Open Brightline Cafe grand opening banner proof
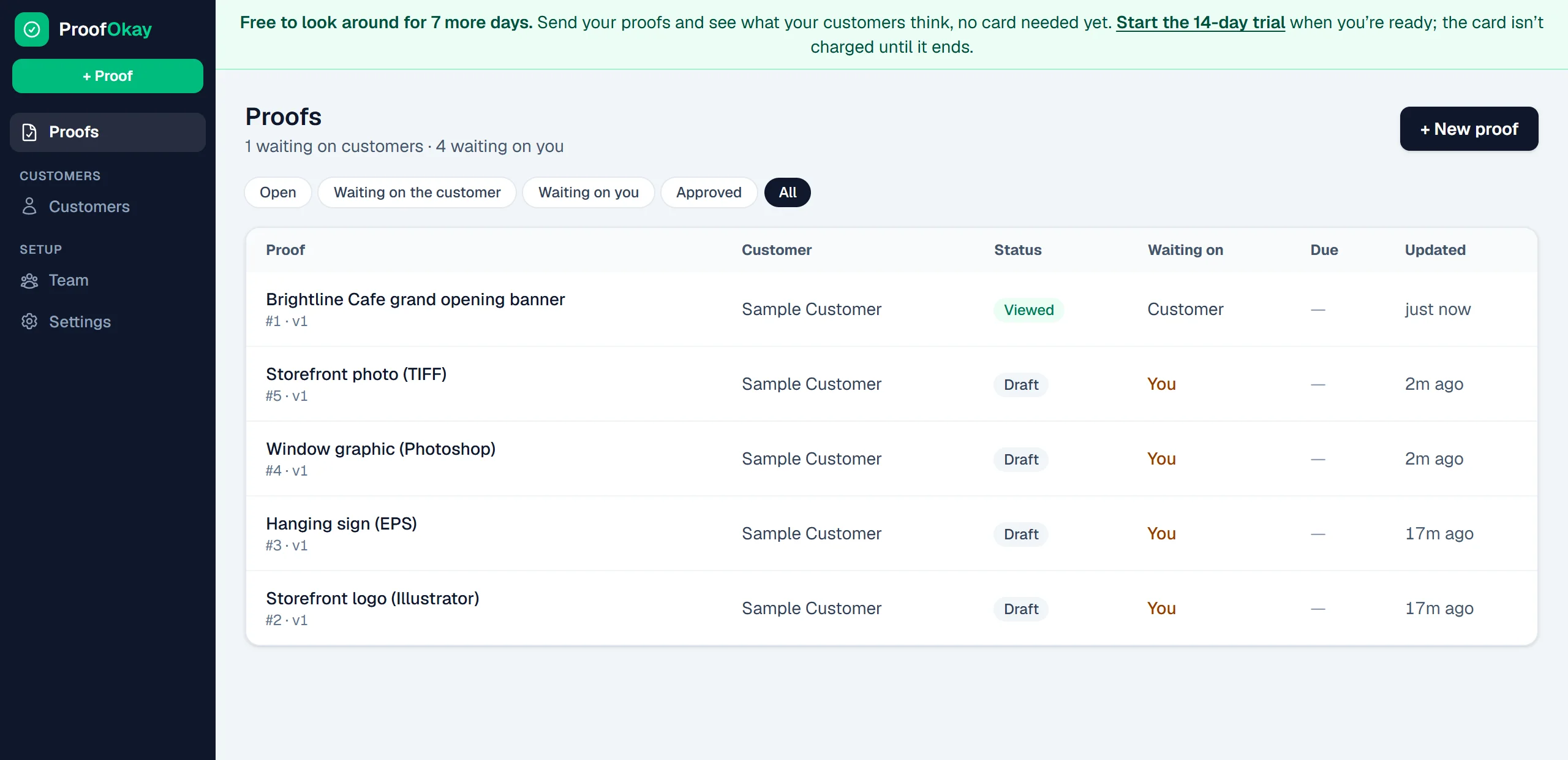Screen dimensions: 1568x760 415,299
